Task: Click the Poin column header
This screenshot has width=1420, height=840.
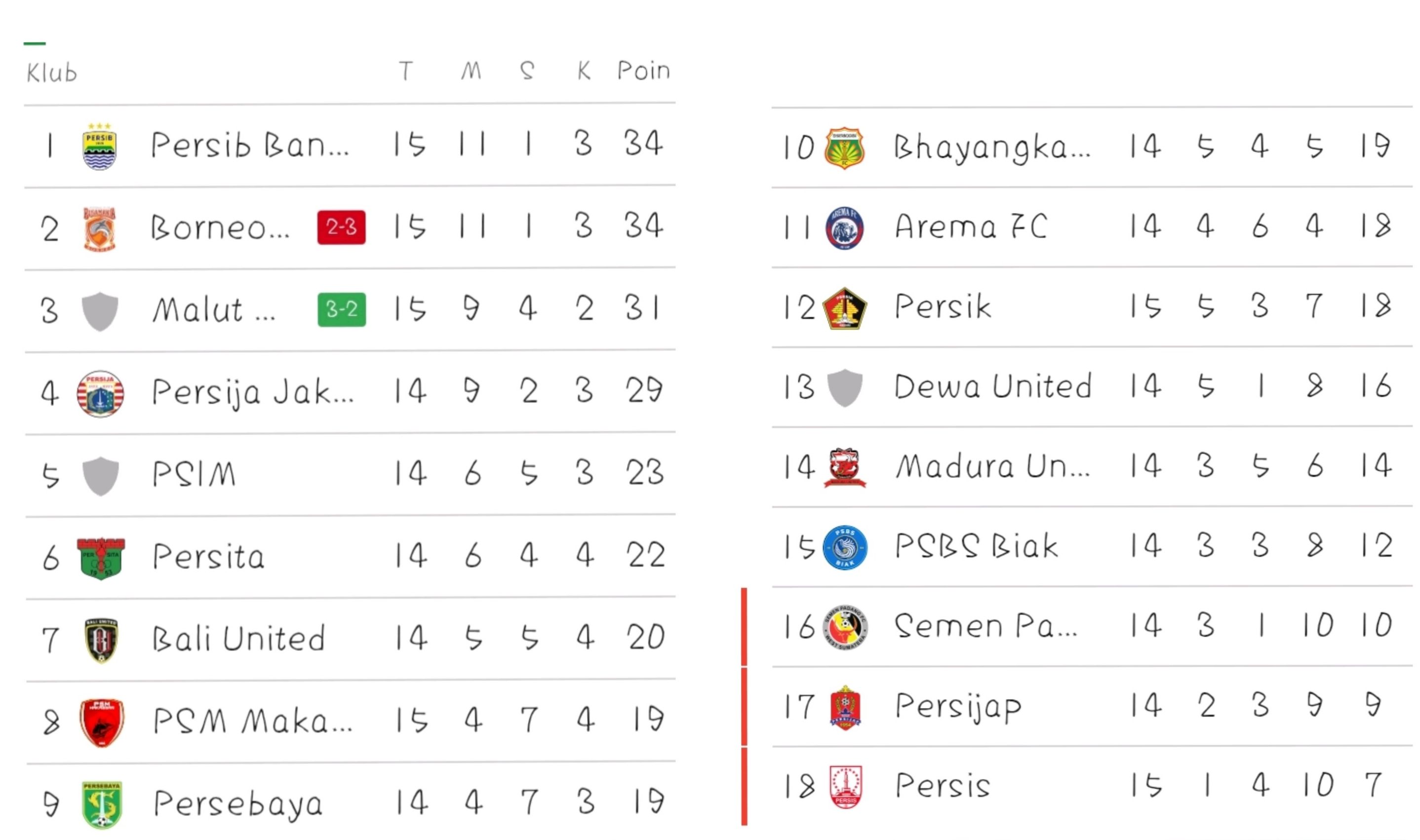Action: click(x=643, y=72)
